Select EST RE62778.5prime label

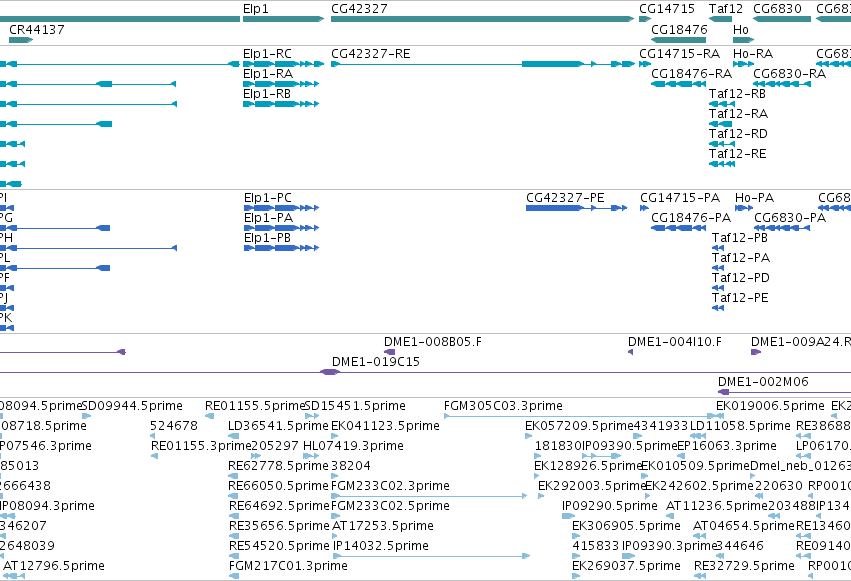point(278,466)
